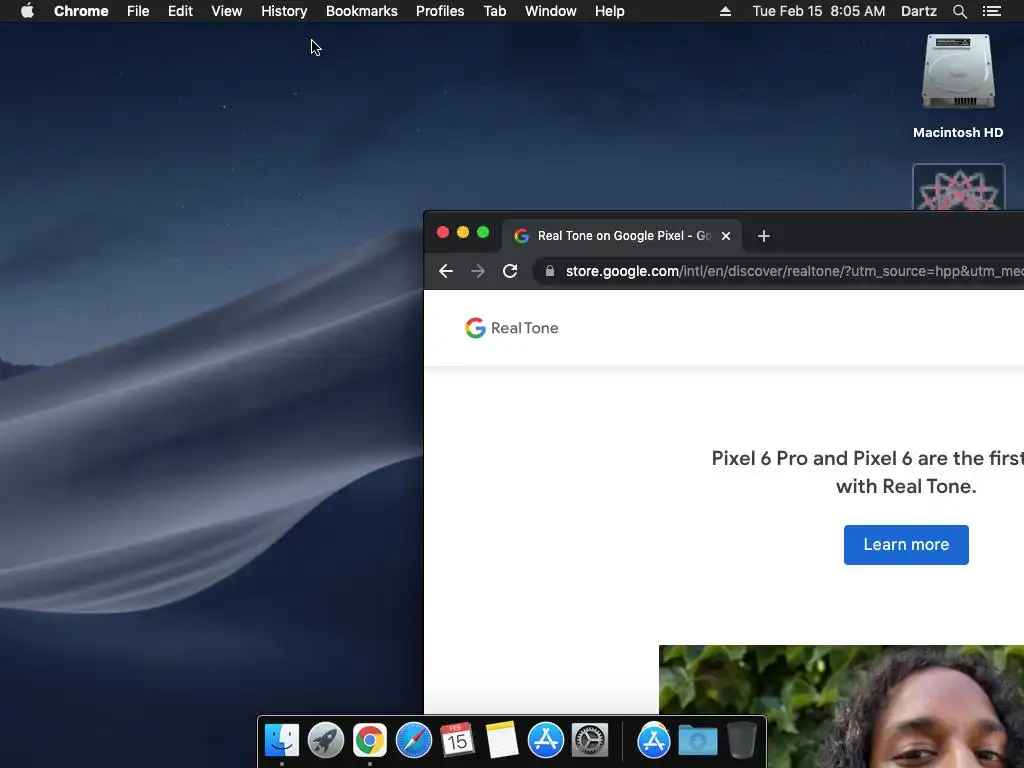Open System Preferences gear in Dock
This screenshot has width=1024, height=768.
590,740
